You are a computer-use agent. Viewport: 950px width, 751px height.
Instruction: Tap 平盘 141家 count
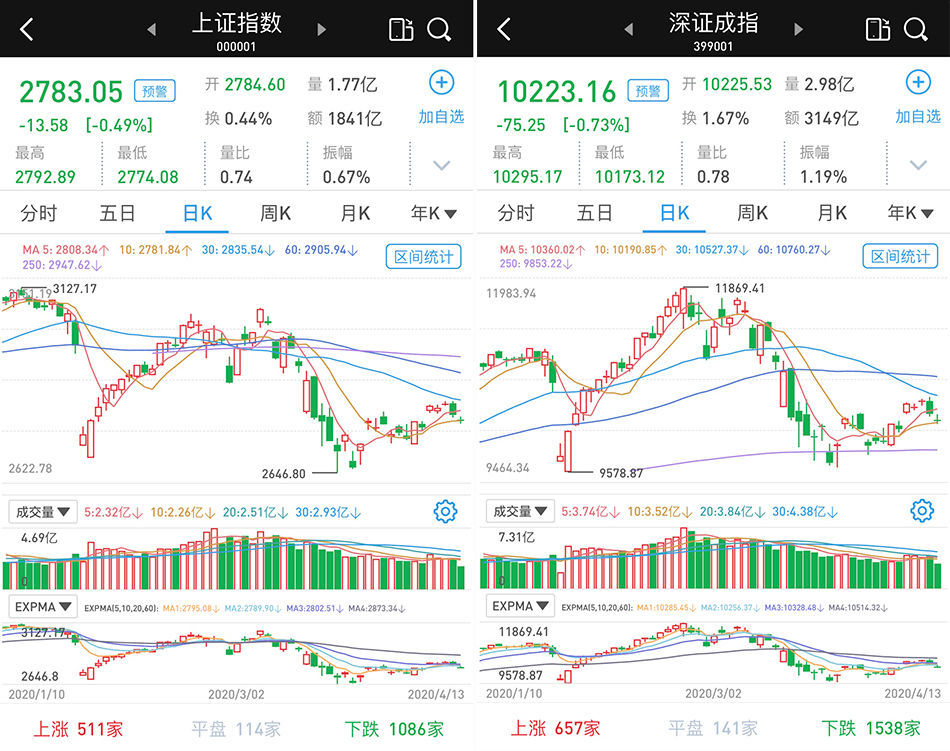point(713,729)
